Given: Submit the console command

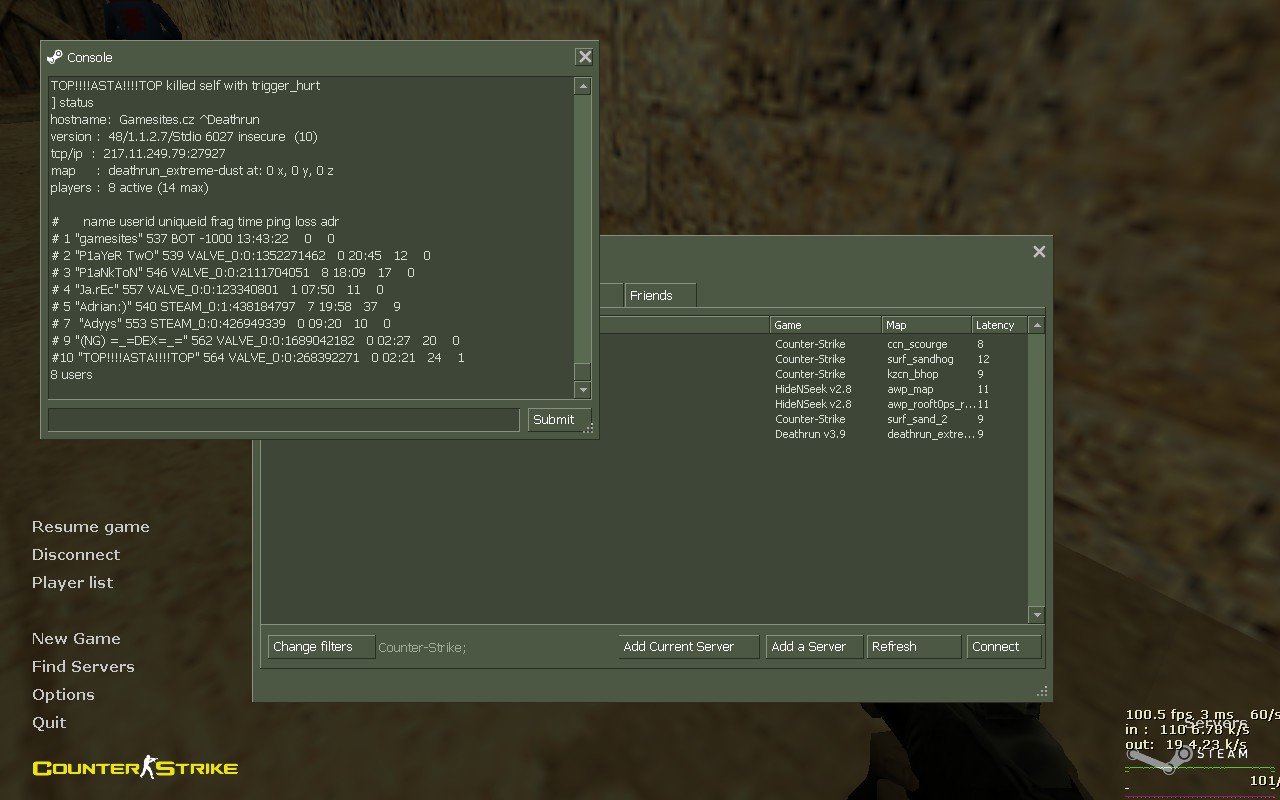Looking at the screenshot, I should pos(559,420).
